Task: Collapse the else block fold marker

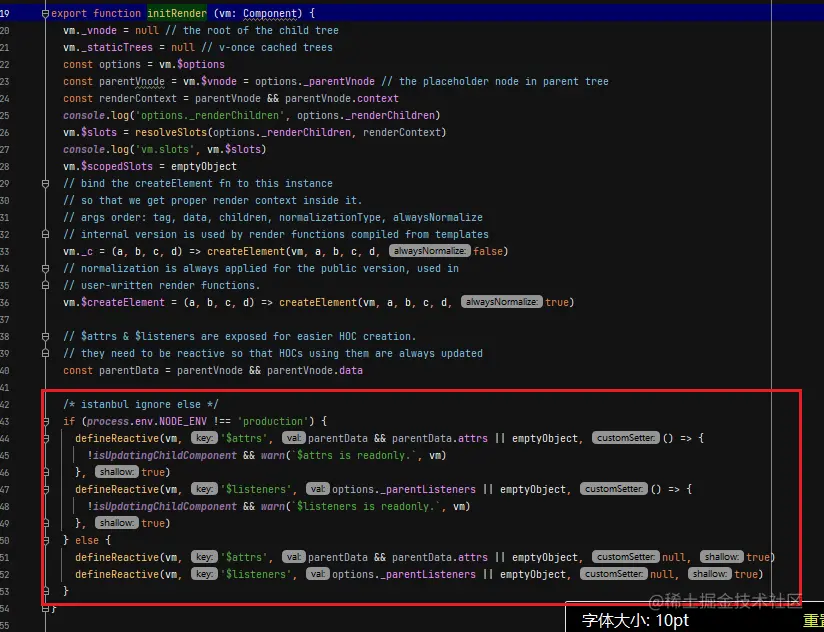Action: click(45, 540)
